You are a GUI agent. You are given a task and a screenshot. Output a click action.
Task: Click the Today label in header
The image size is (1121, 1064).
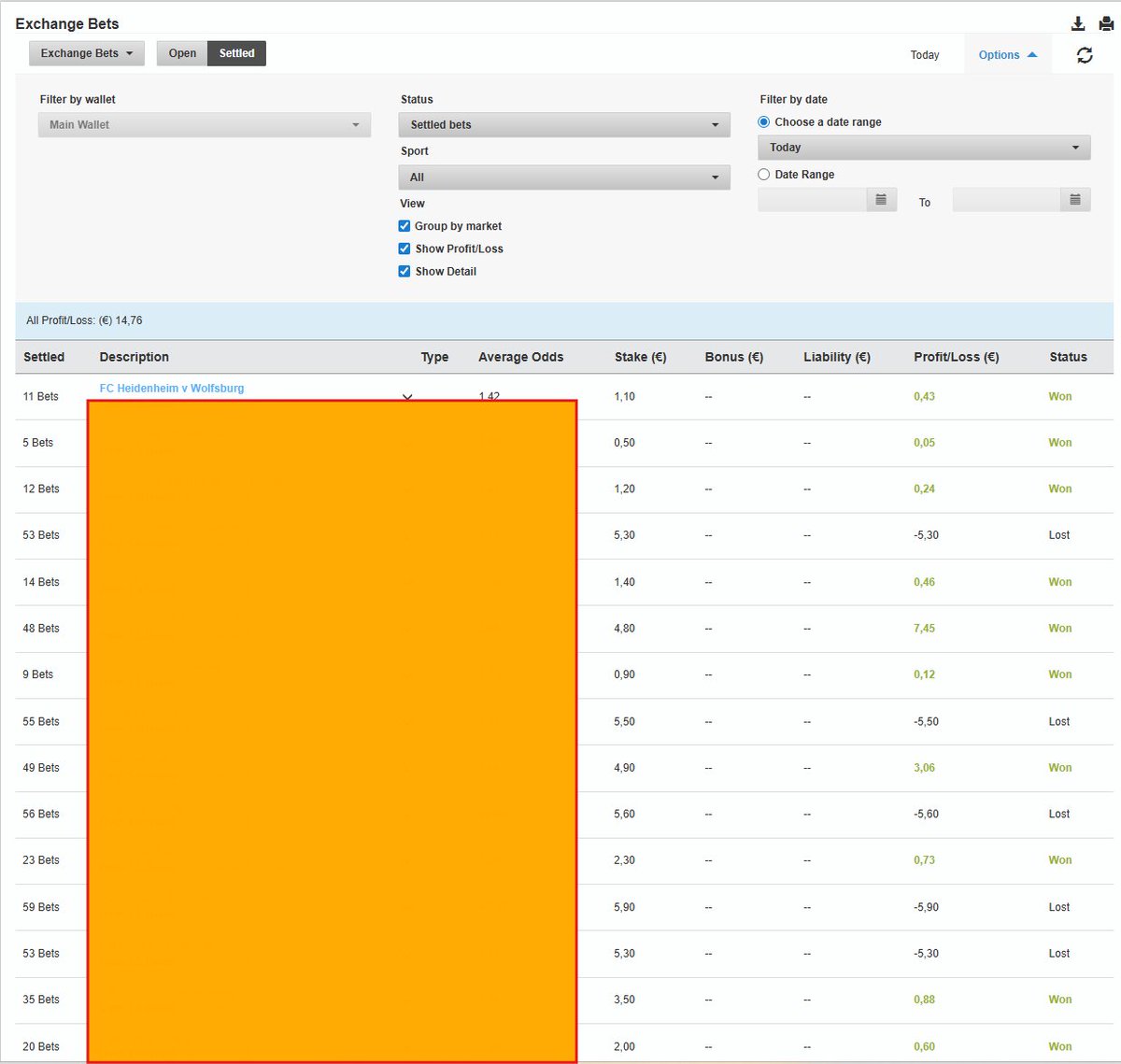(x=925, y=55)
